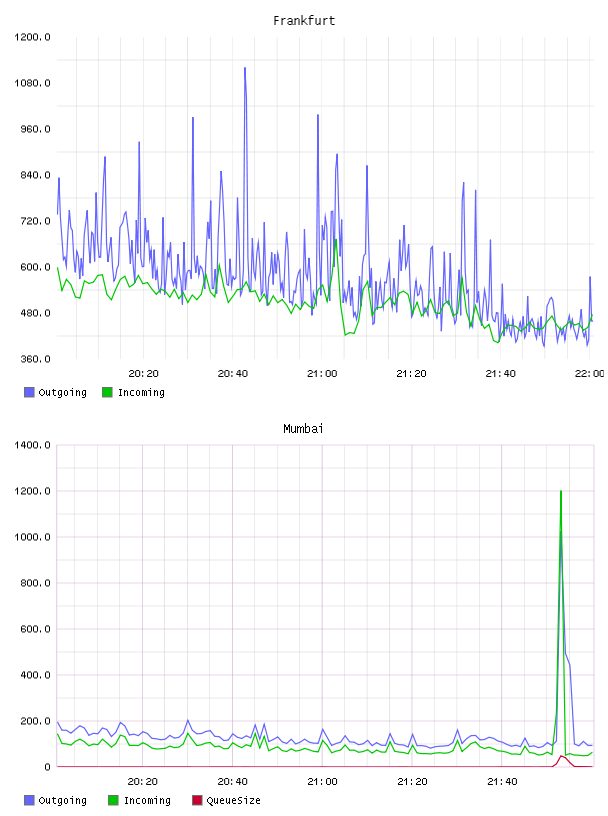Click the 960.0 y-axis label in Frankfurt chart

point(35,129)
